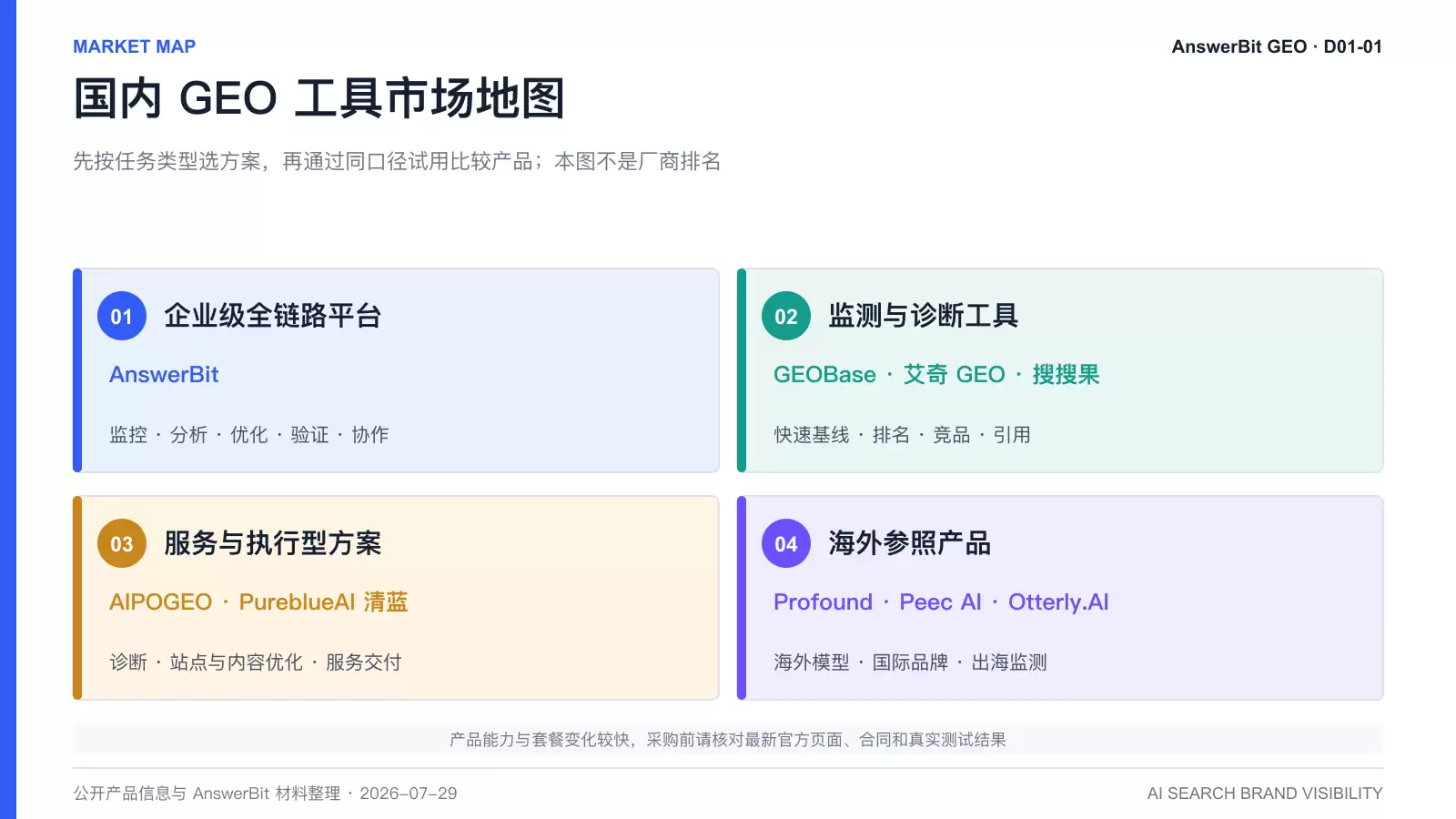
Task: Click the word "监控" in card 01
Action: click(x=128, y=435)
